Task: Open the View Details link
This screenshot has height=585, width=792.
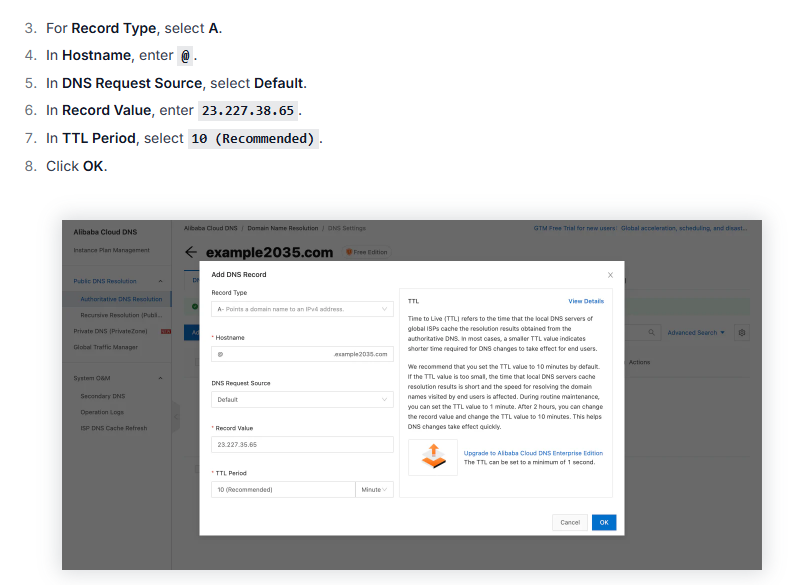Action: pos(586,301)
